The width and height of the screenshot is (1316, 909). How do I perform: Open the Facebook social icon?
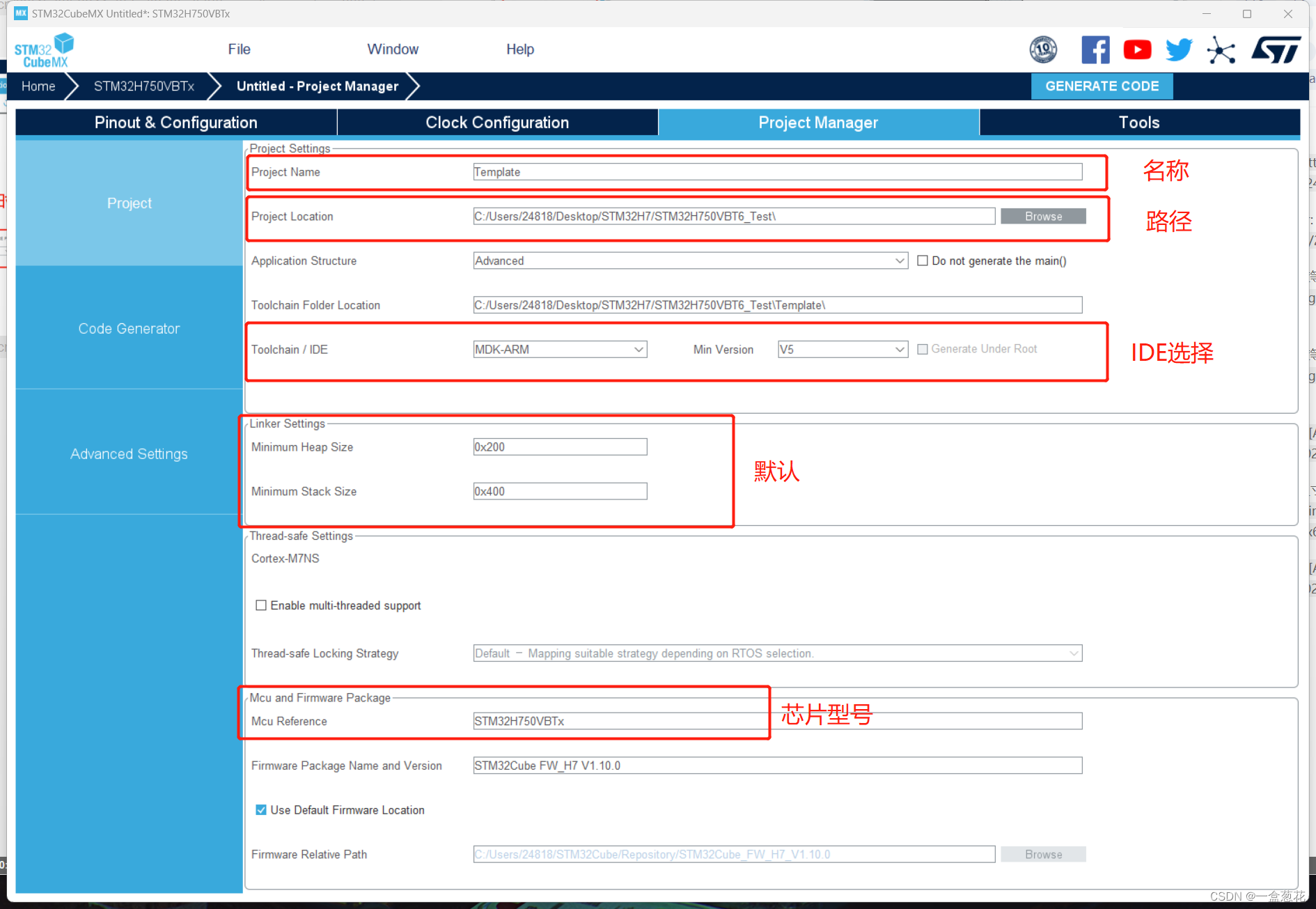coord(1095,49)
